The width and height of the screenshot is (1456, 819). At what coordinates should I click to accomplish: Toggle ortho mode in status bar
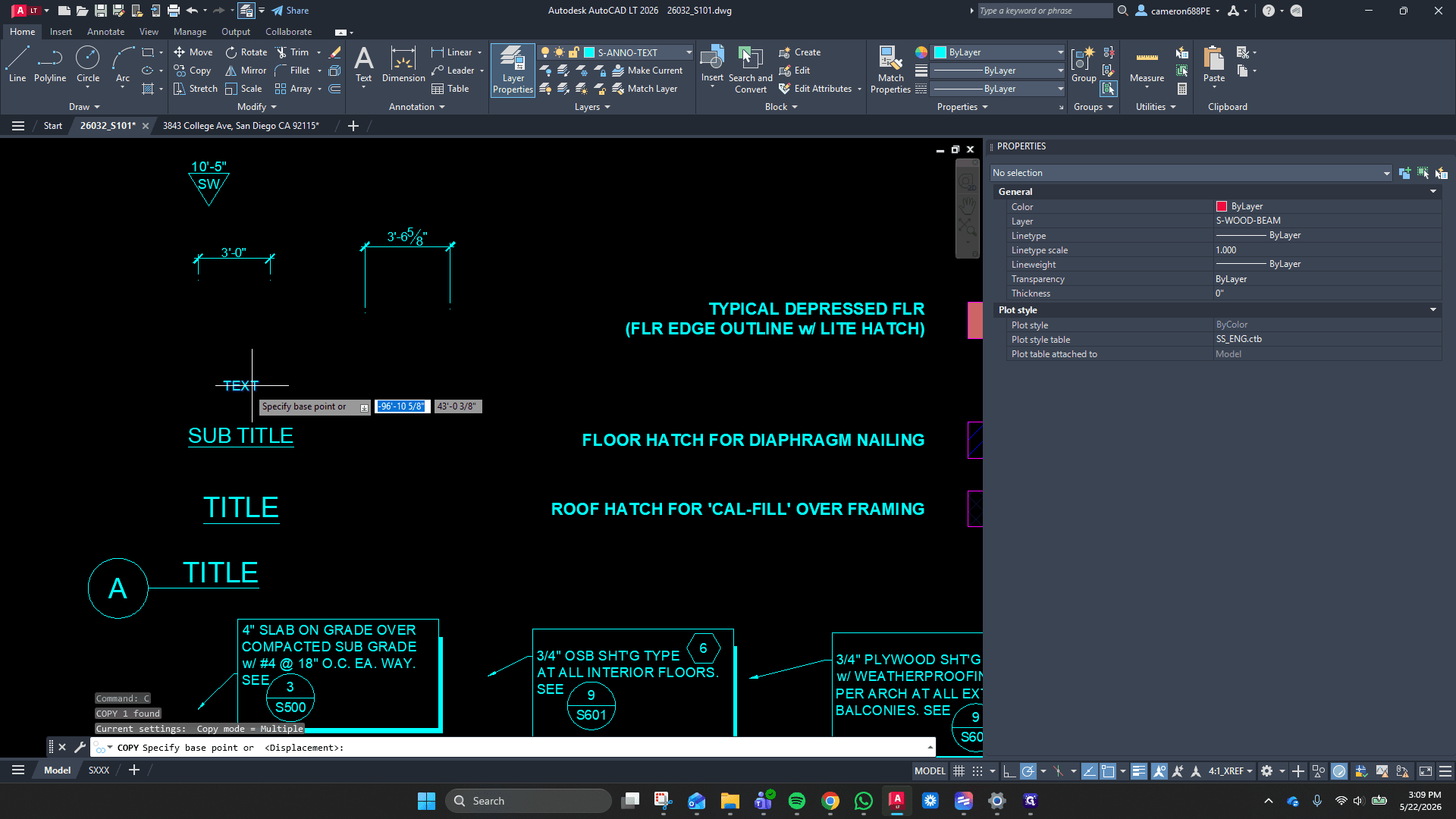(x=1009, y=771)
